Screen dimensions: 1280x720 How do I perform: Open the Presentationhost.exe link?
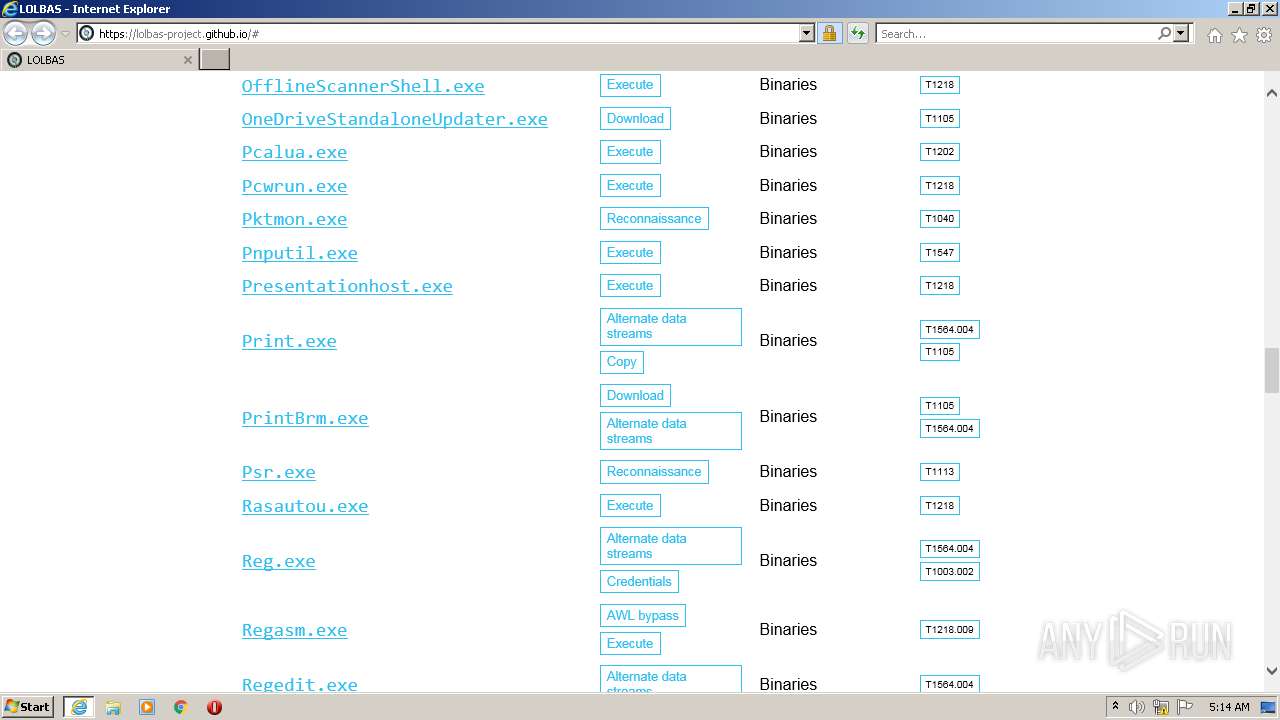pos(347,286)
